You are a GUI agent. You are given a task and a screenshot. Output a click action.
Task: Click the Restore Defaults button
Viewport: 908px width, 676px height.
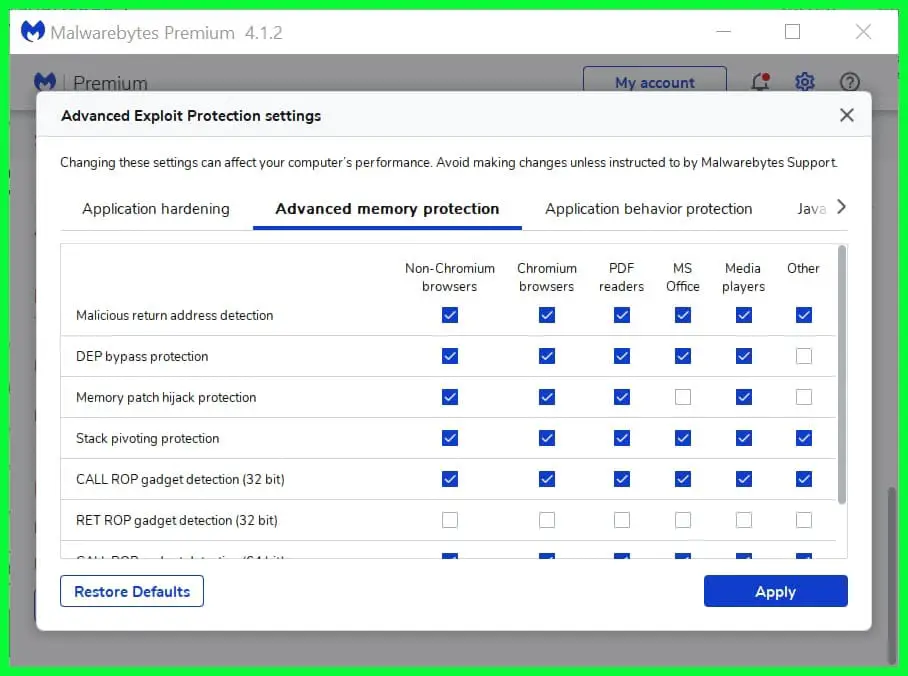[x=132, y=591]
